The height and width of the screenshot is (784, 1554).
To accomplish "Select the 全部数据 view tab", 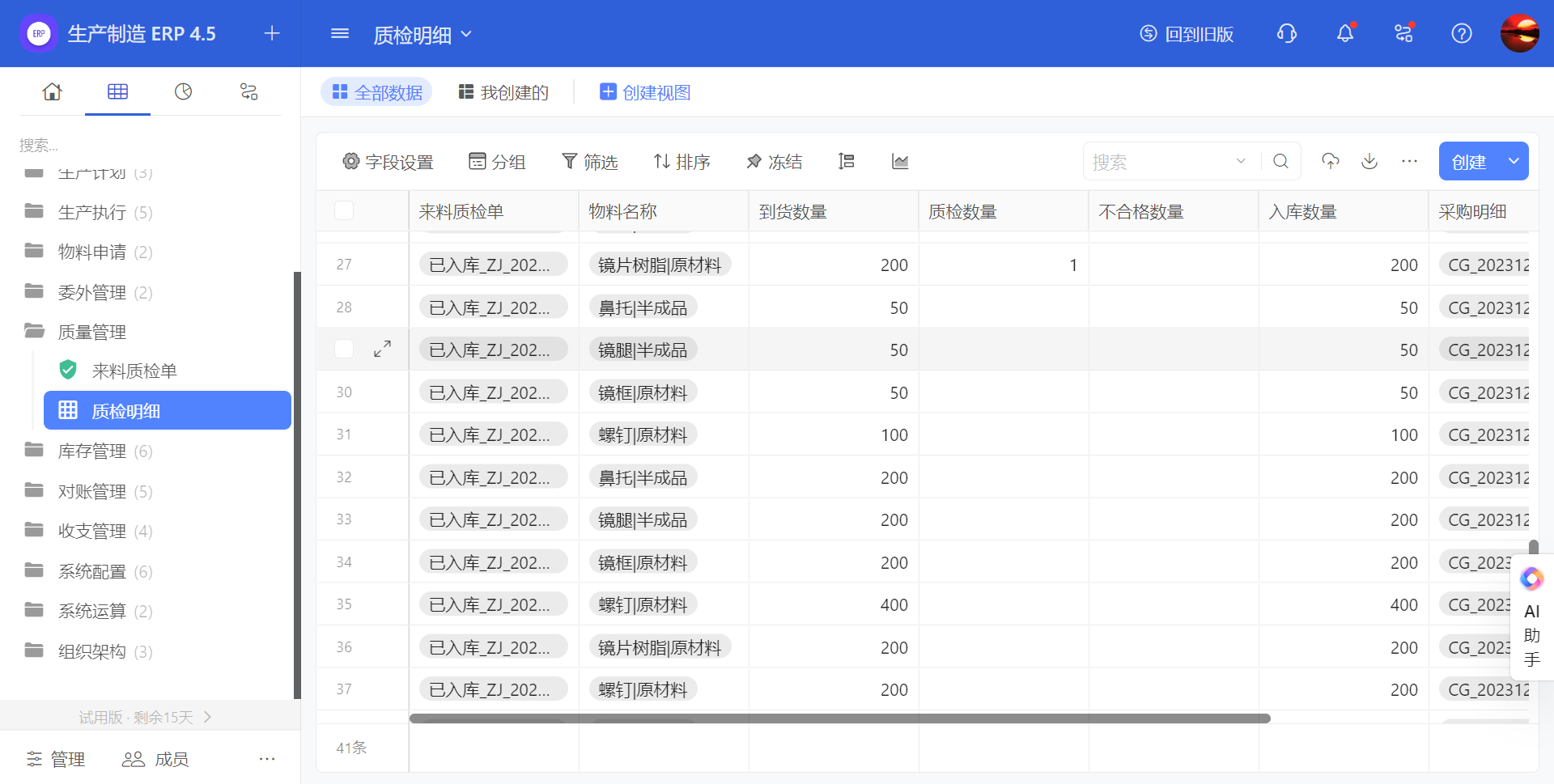I will tap(377, 93).
